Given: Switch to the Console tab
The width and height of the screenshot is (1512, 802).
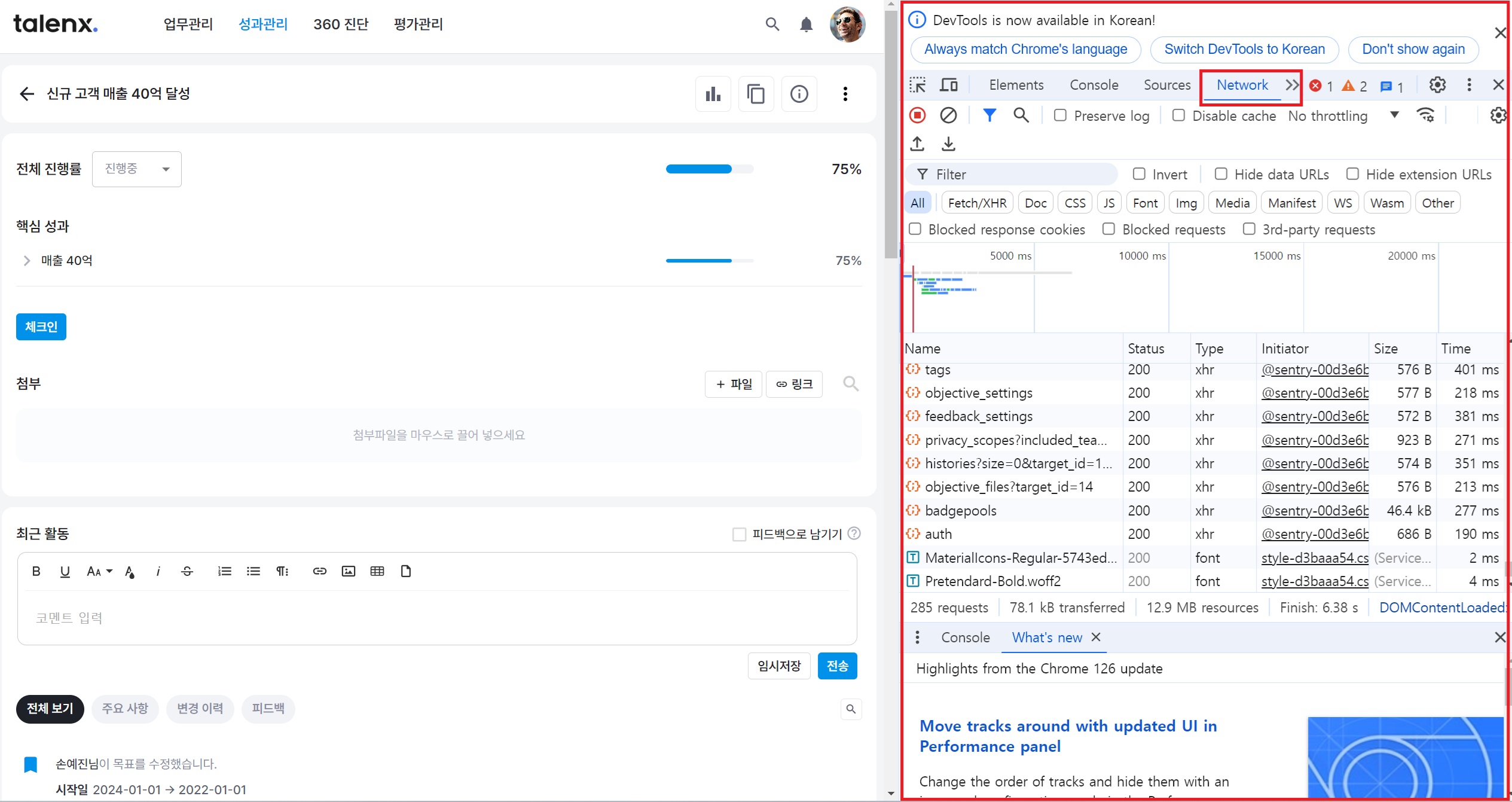Looking at the screenshot, I should 1093,85.
